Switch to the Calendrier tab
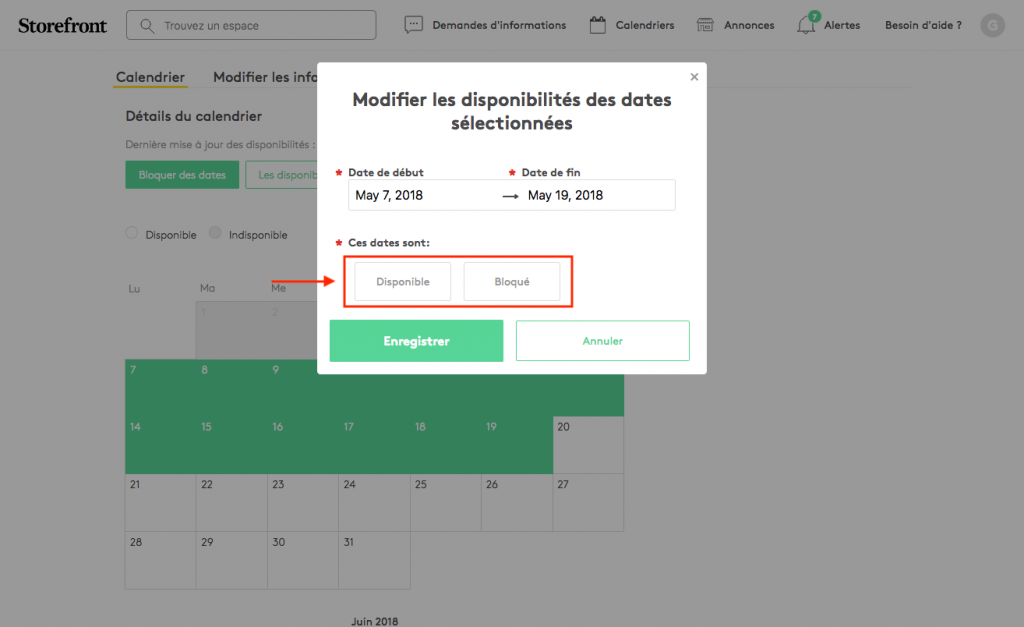 pyautogui.click(x=150, y=77)
